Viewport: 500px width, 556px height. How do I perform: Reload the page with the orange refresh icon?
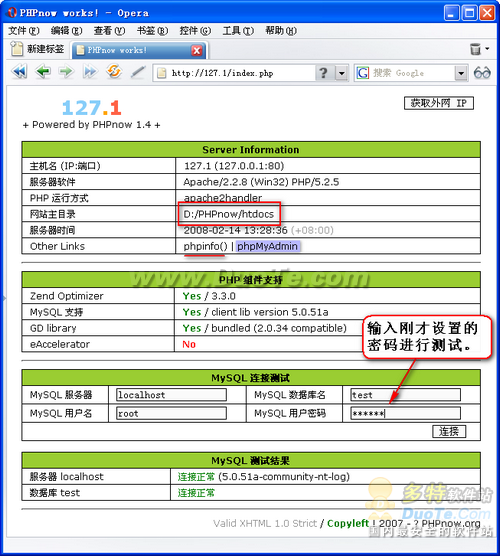point(113,72)
